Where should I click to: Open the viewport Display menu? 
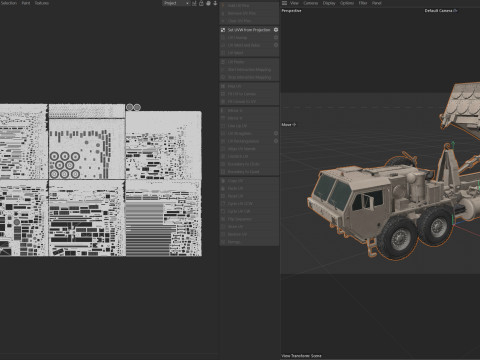[329, 3]
